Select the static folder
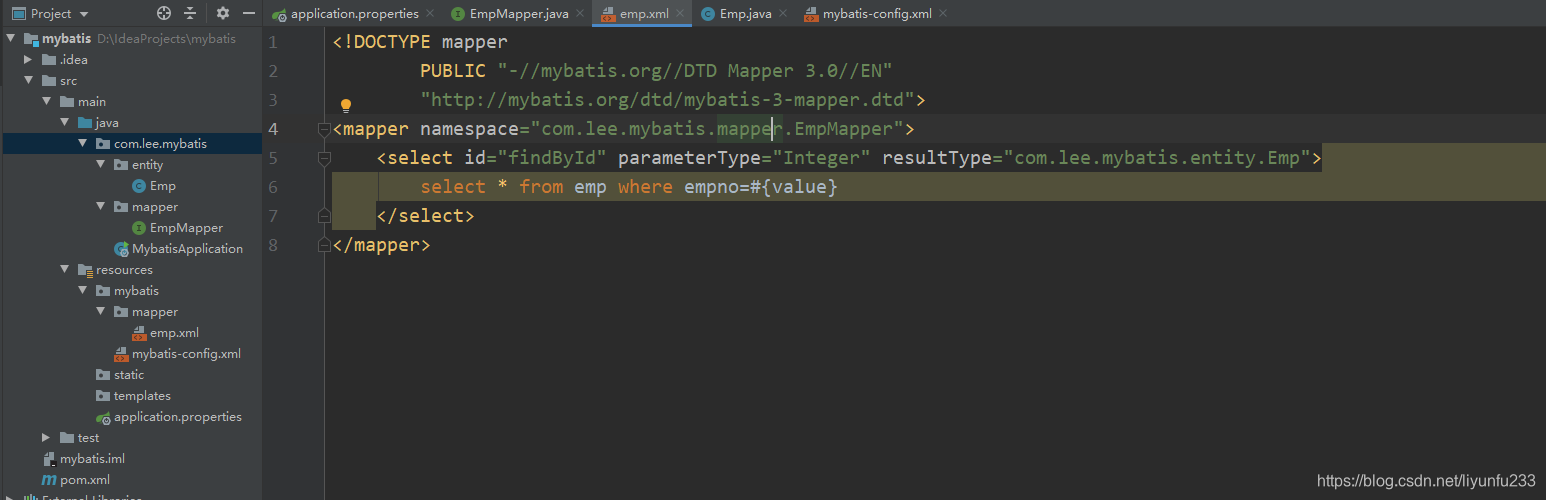 [129, 375]
